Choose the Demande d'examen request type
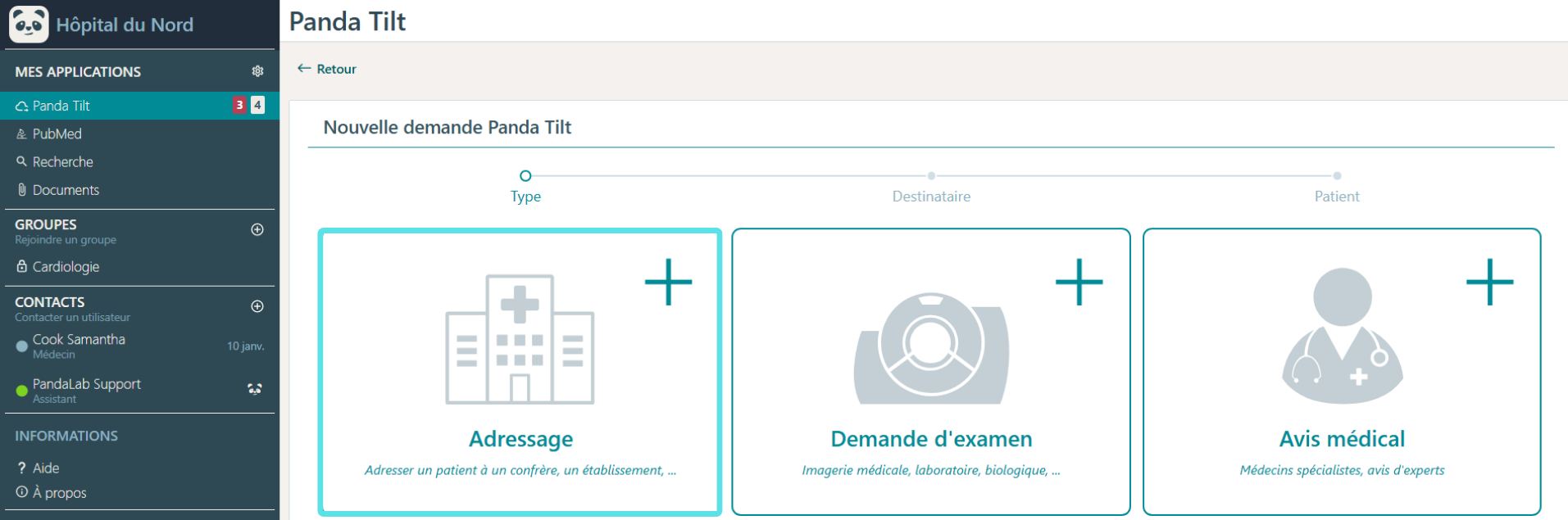 tap(931, 373)
